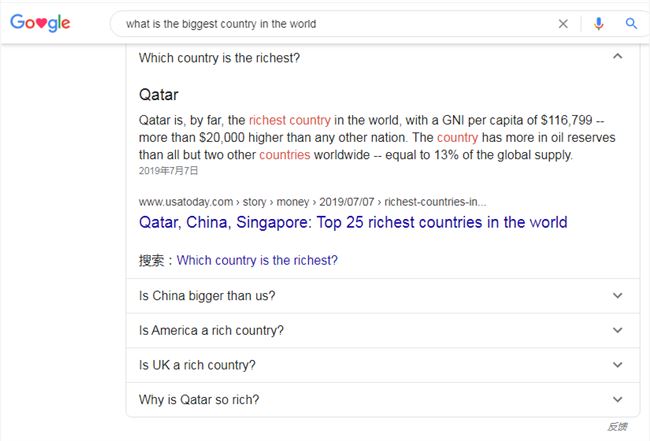The image size is (650, 441).
Task: Click chevron beside 'Is China bigger than us?'
Action: [x=618, y=296]
